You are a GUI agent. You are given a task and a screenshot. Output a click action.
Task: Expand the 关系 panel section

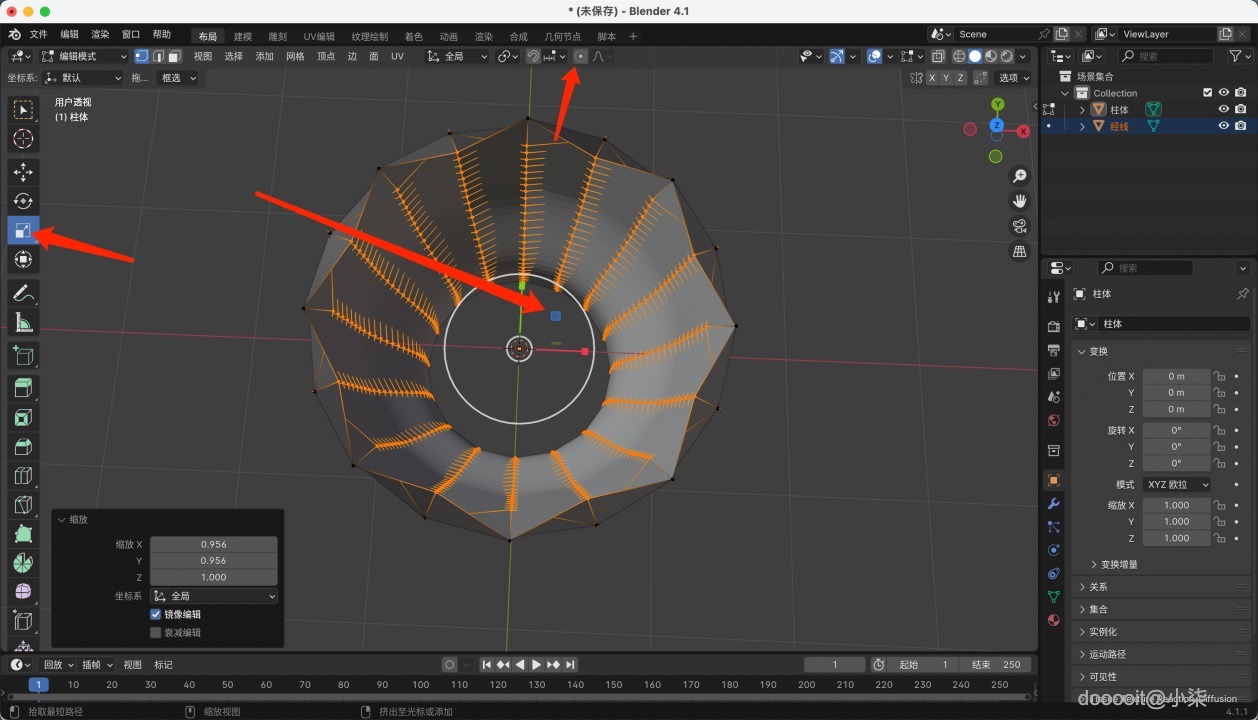coord(1098,587)
